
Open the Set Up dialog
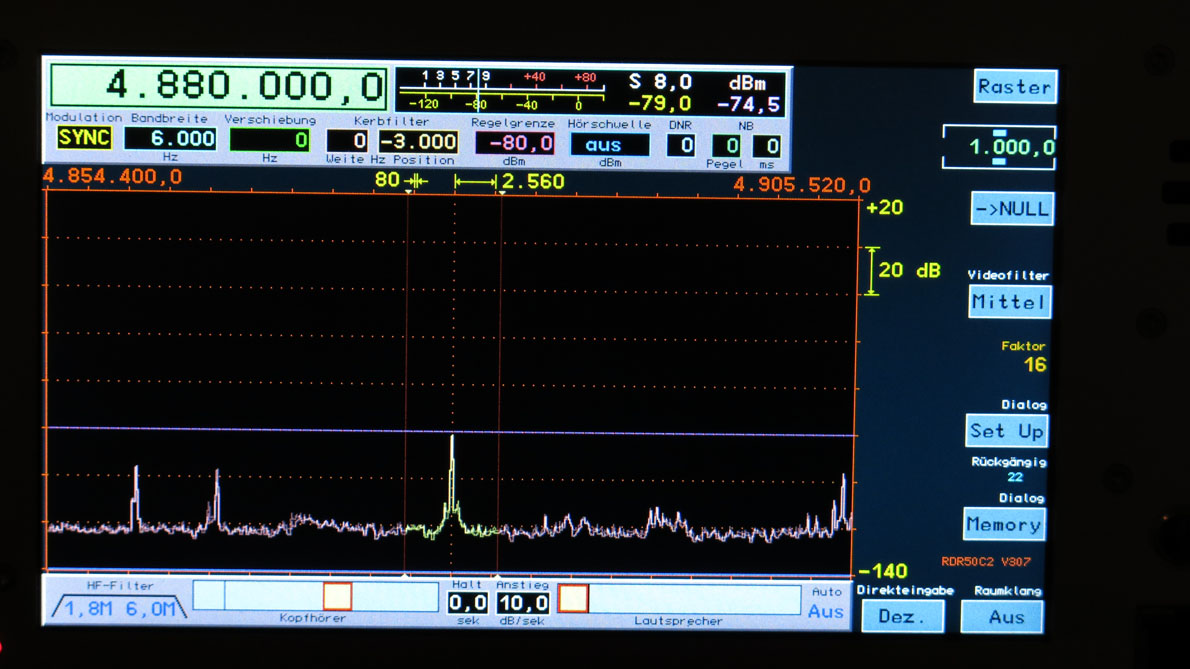[1005, 431]
